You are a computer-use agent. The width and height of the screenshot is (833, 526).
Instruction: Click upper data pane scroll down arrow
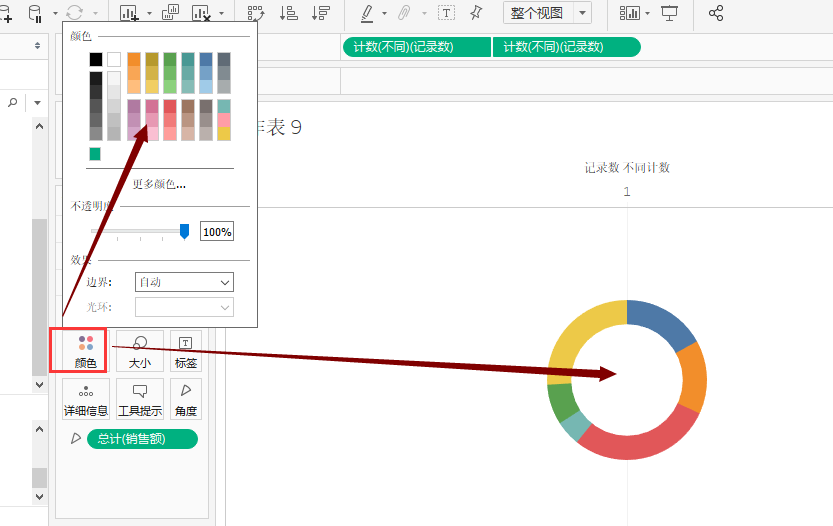coord(39,384)
